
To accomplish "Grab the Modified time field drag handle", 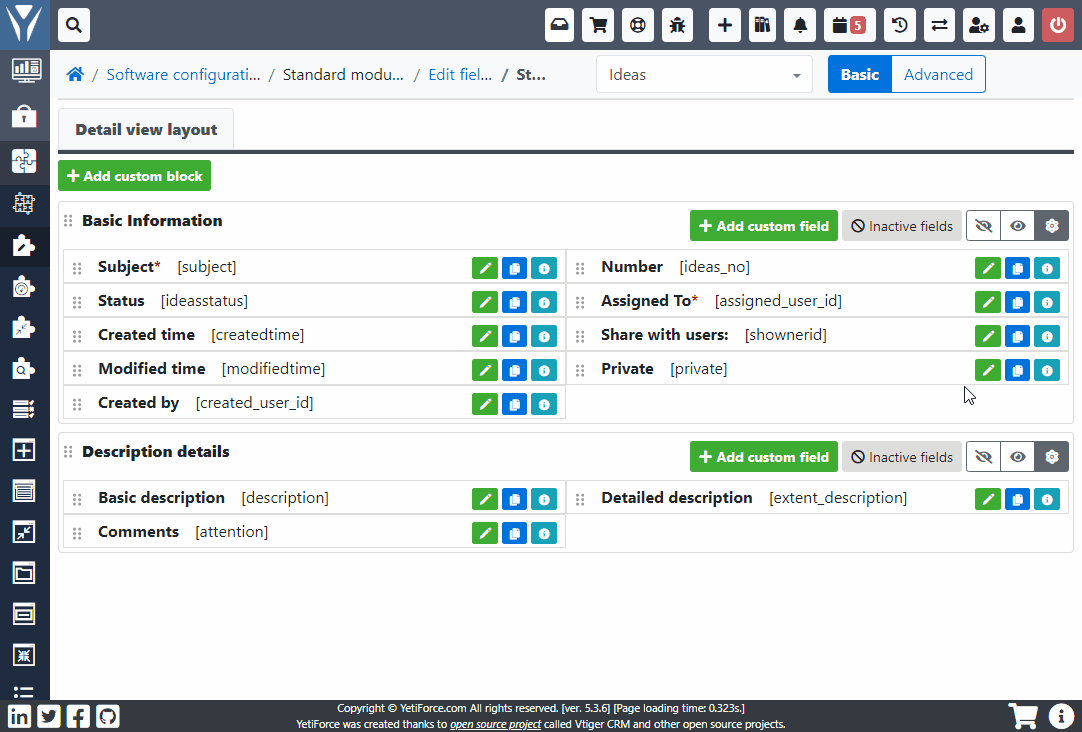I will 77,370.
